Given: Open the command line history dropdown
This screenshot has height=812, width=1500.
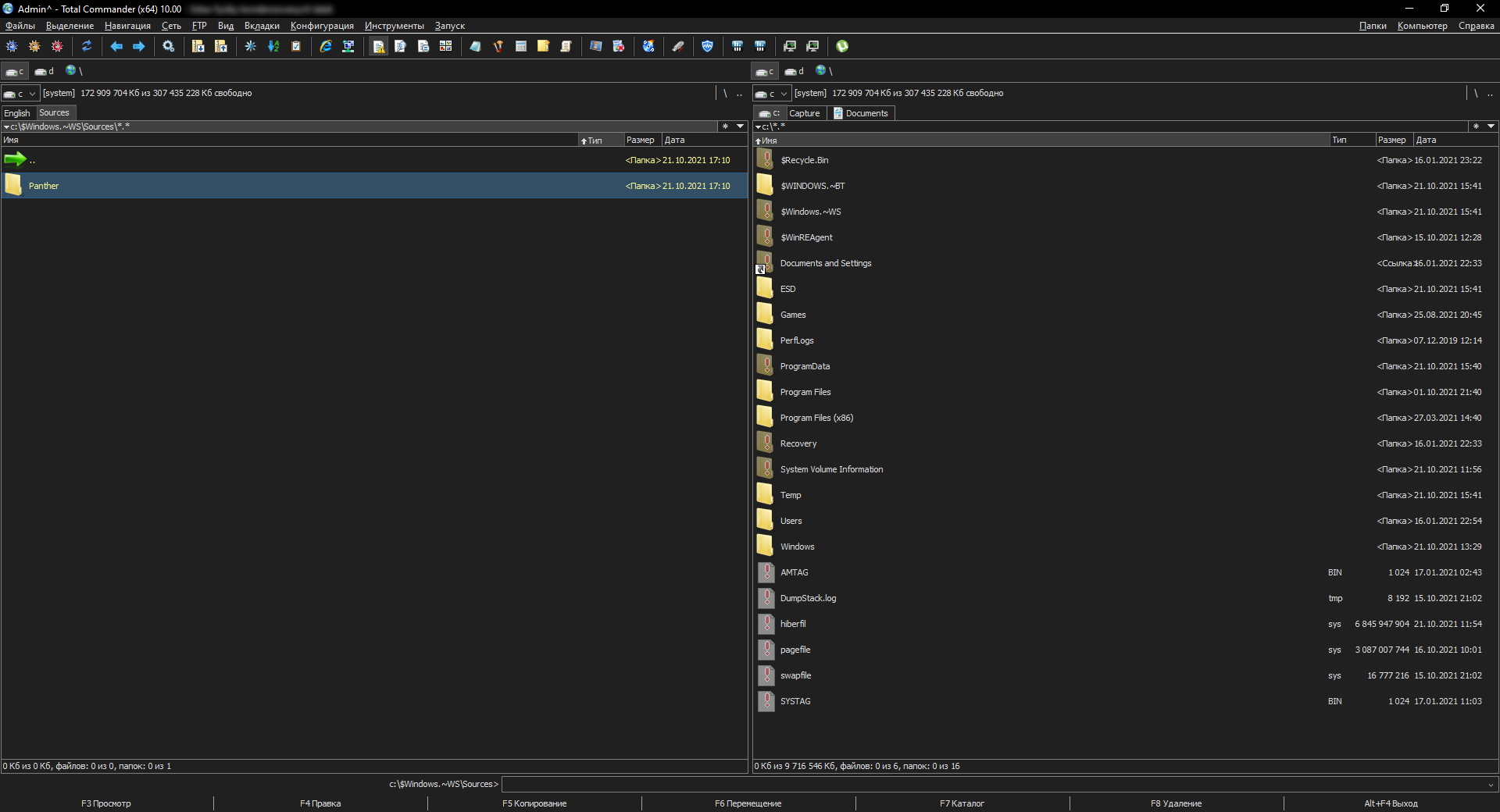Looking at the screenshot, I should [1491, 785].
